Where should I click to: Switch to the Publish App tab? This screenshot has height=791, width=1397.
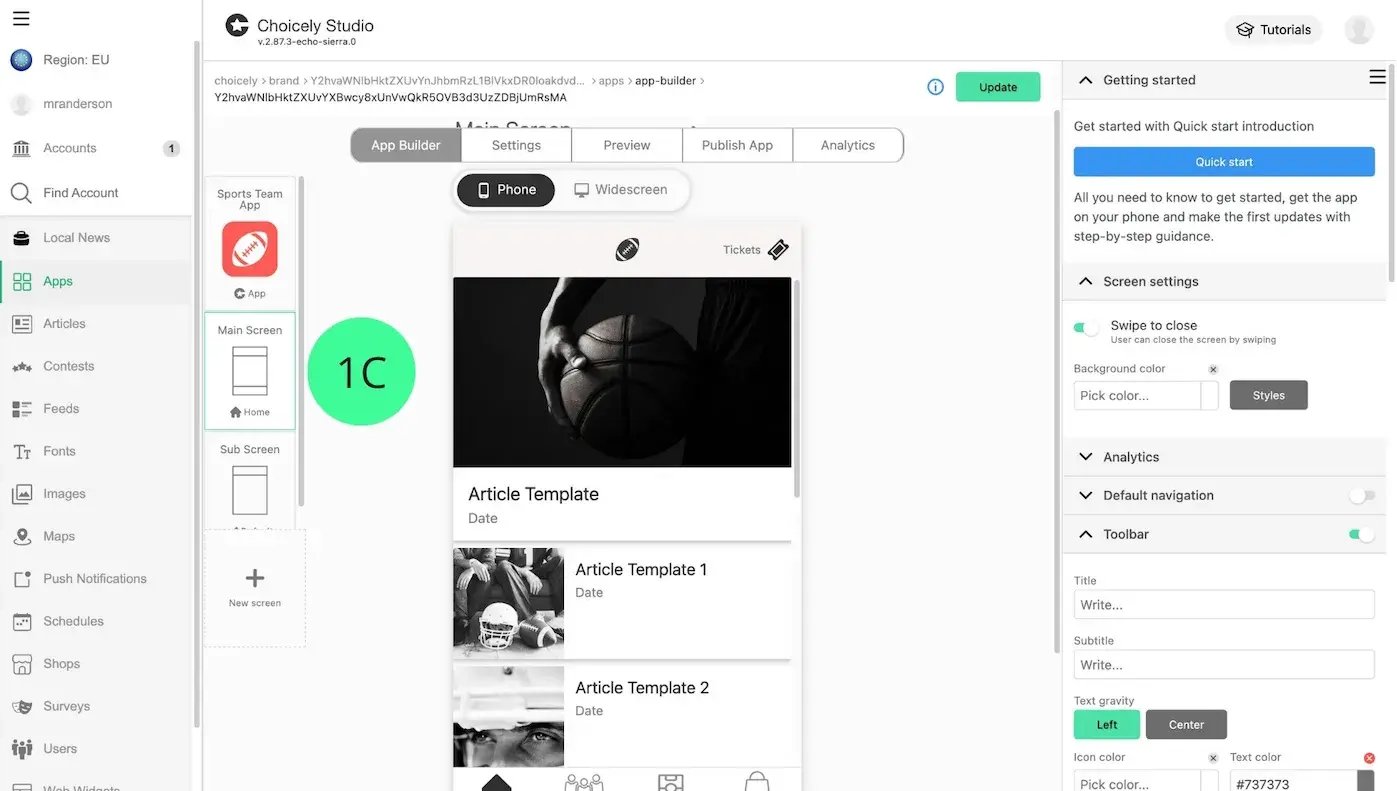(x=737, y=145)
